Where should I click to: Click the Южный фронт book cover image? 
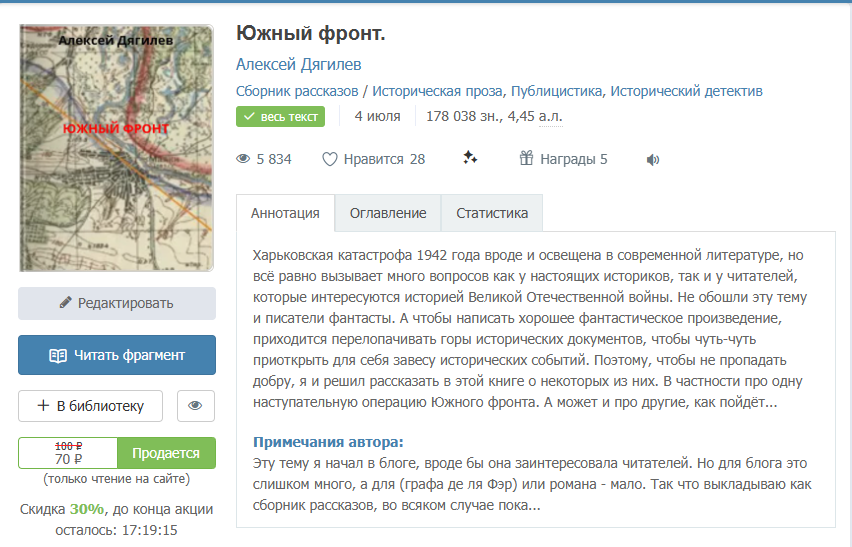click(x=116, y=148)
